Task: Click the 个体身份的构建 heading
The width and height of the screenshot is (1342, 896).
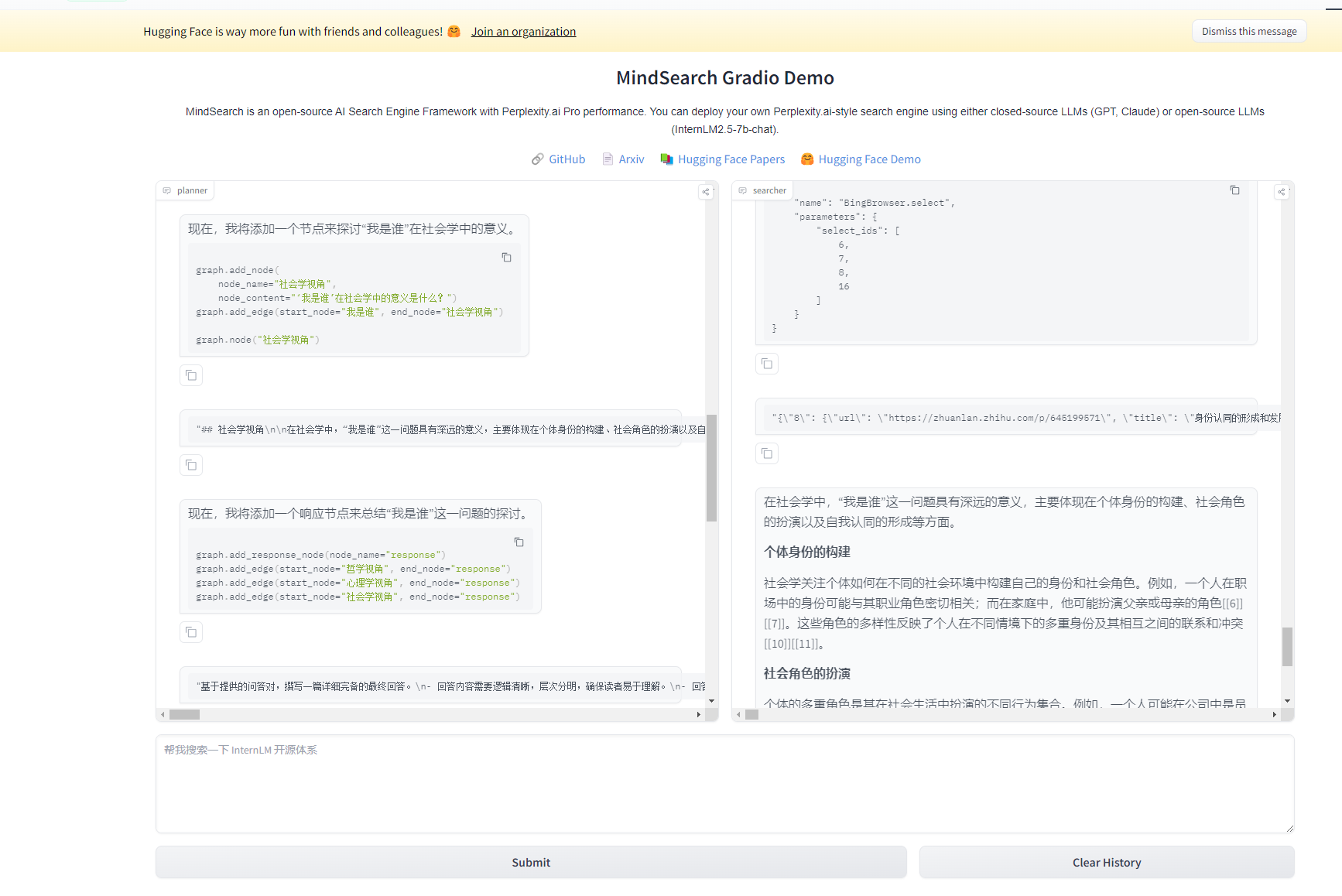Action: click(806, 552)
